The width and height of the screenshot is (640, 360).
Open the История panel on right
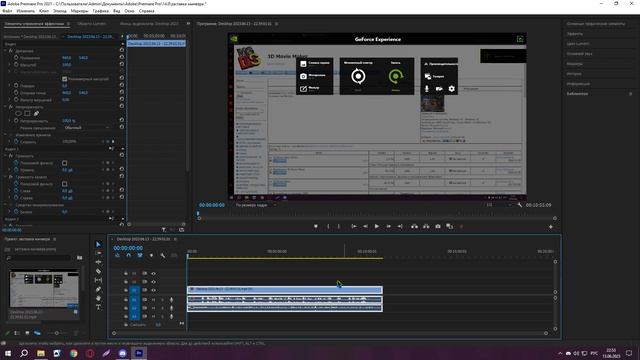pyautogui.click(x=574, y=74)
